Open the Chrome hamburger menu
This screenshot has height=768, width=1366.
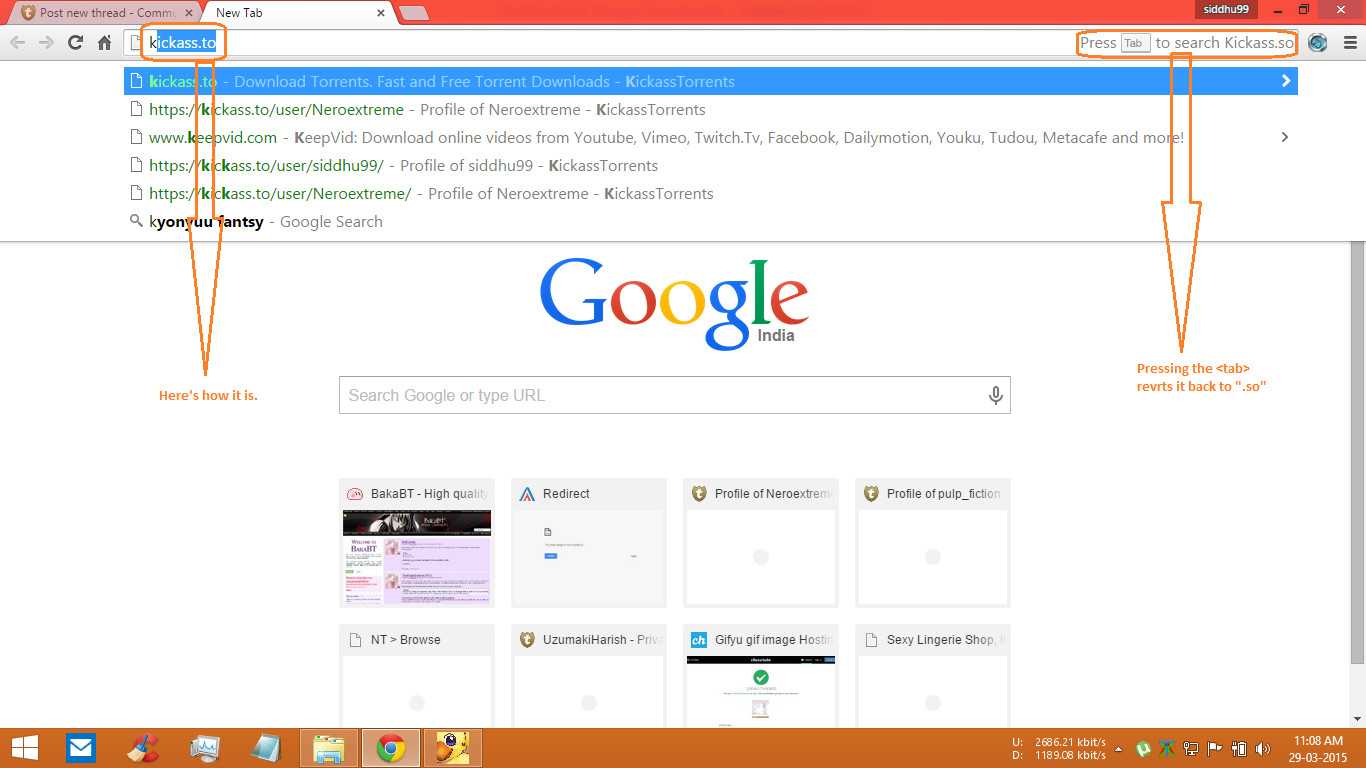click(x=1350, y=43)
